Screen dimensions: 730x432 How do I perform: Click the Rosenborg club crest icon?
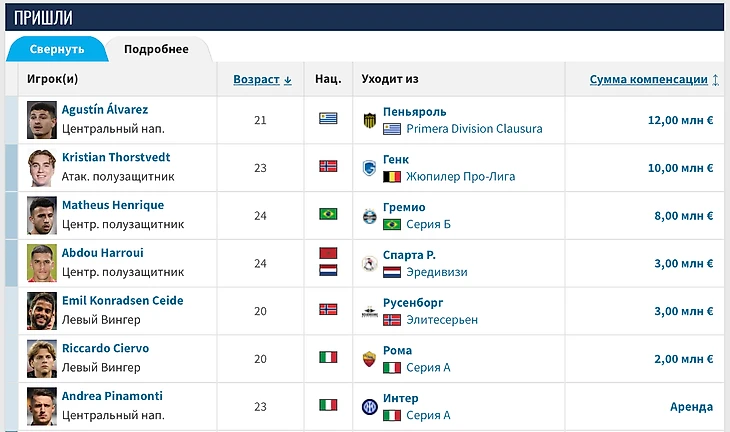point(369,312)
